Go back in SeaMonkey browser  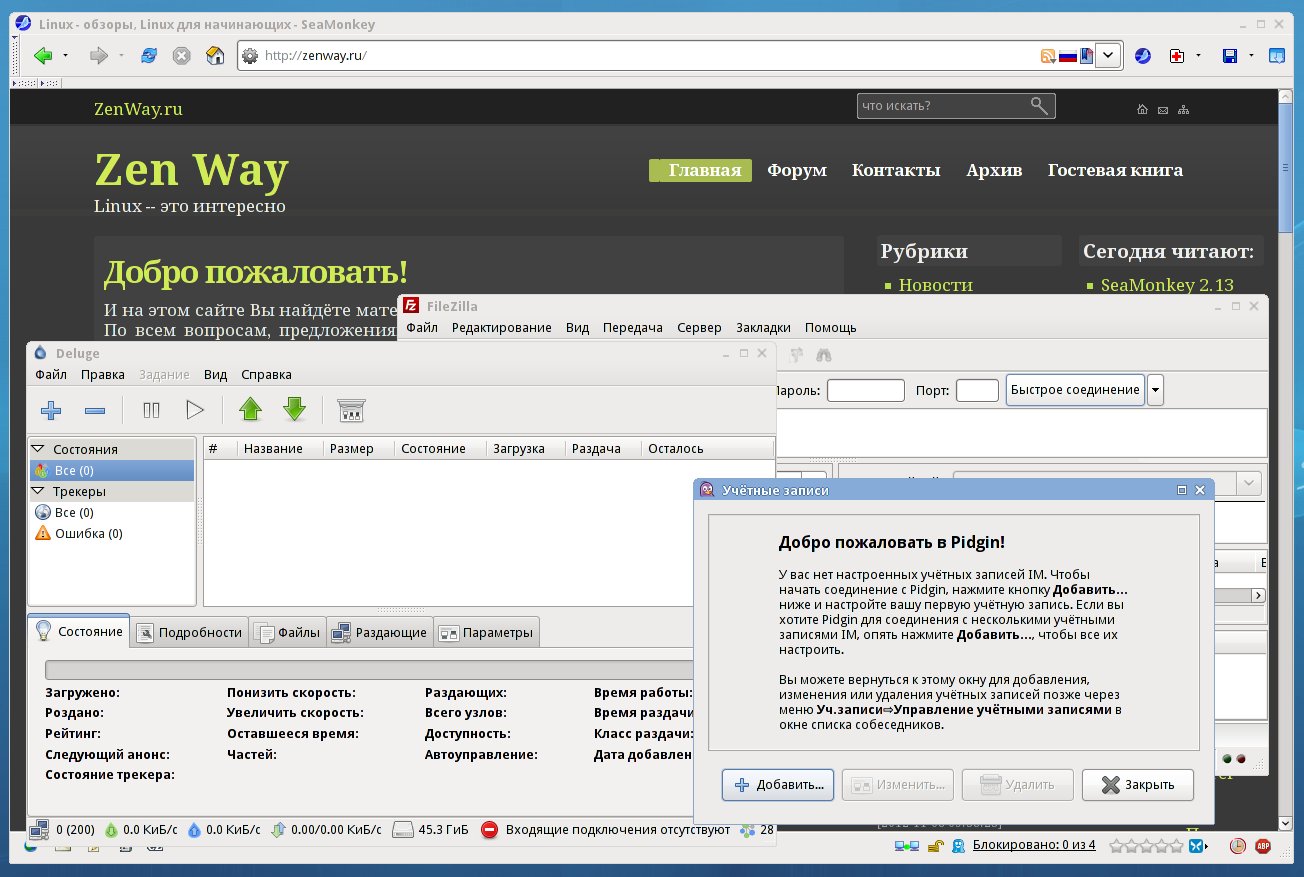(43, 56)
